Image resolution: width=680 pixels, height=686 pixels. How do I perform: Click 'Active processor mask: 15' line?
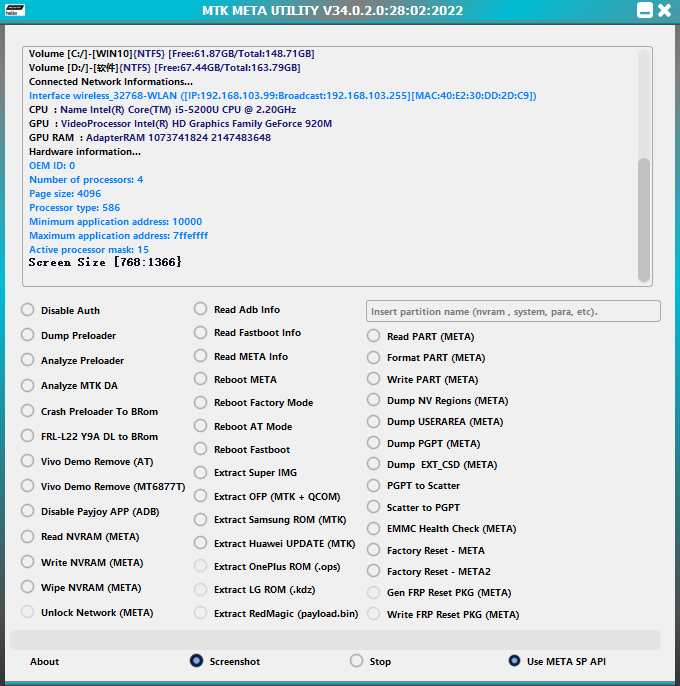tap(89, 249)
